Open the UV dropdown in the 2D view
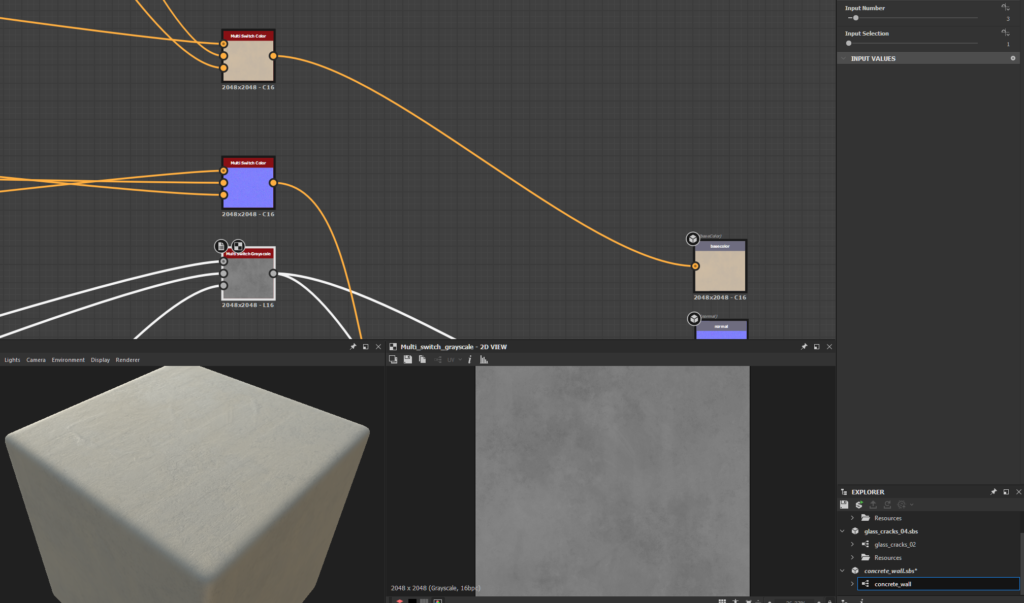 (x=454, y=360)
